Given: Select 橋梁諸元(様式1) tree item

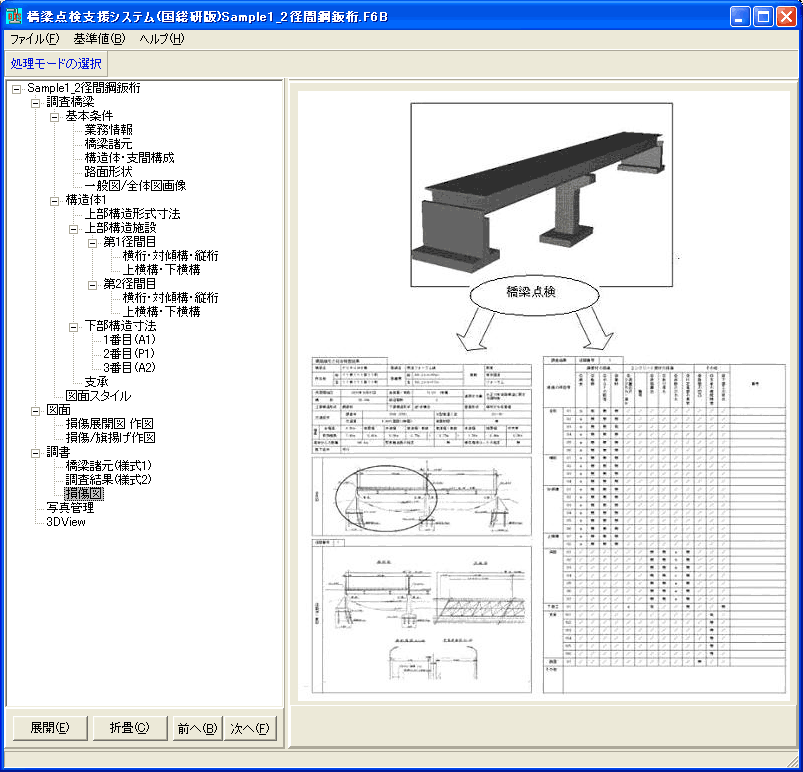Looking at the screenshot, I should pos(109,466).
